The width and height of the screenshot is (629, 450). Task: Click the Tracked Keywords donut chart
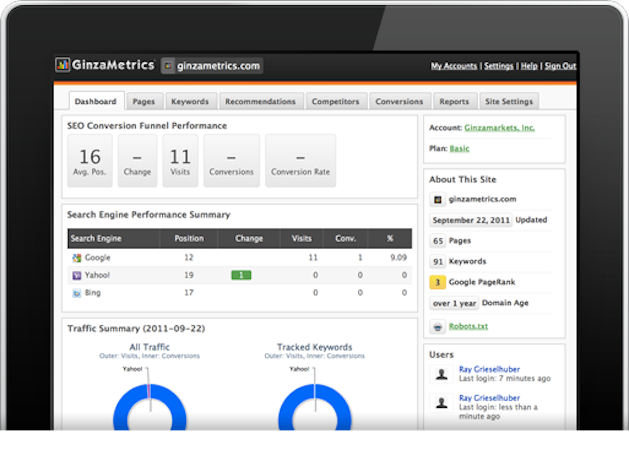pyautogui.click(x=315, y=407)
